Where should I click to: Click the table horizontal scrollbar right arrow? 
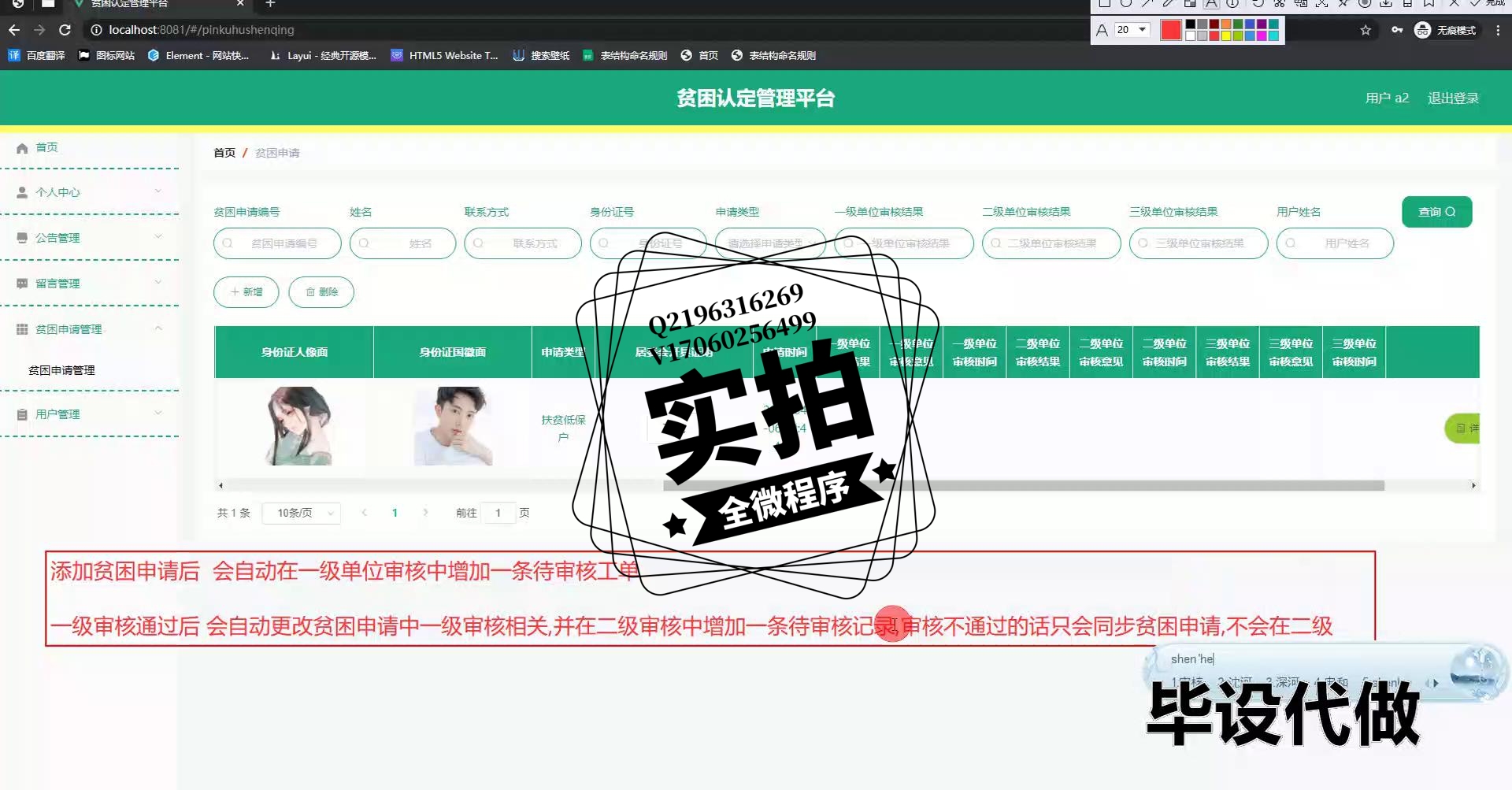(1473, 486)
